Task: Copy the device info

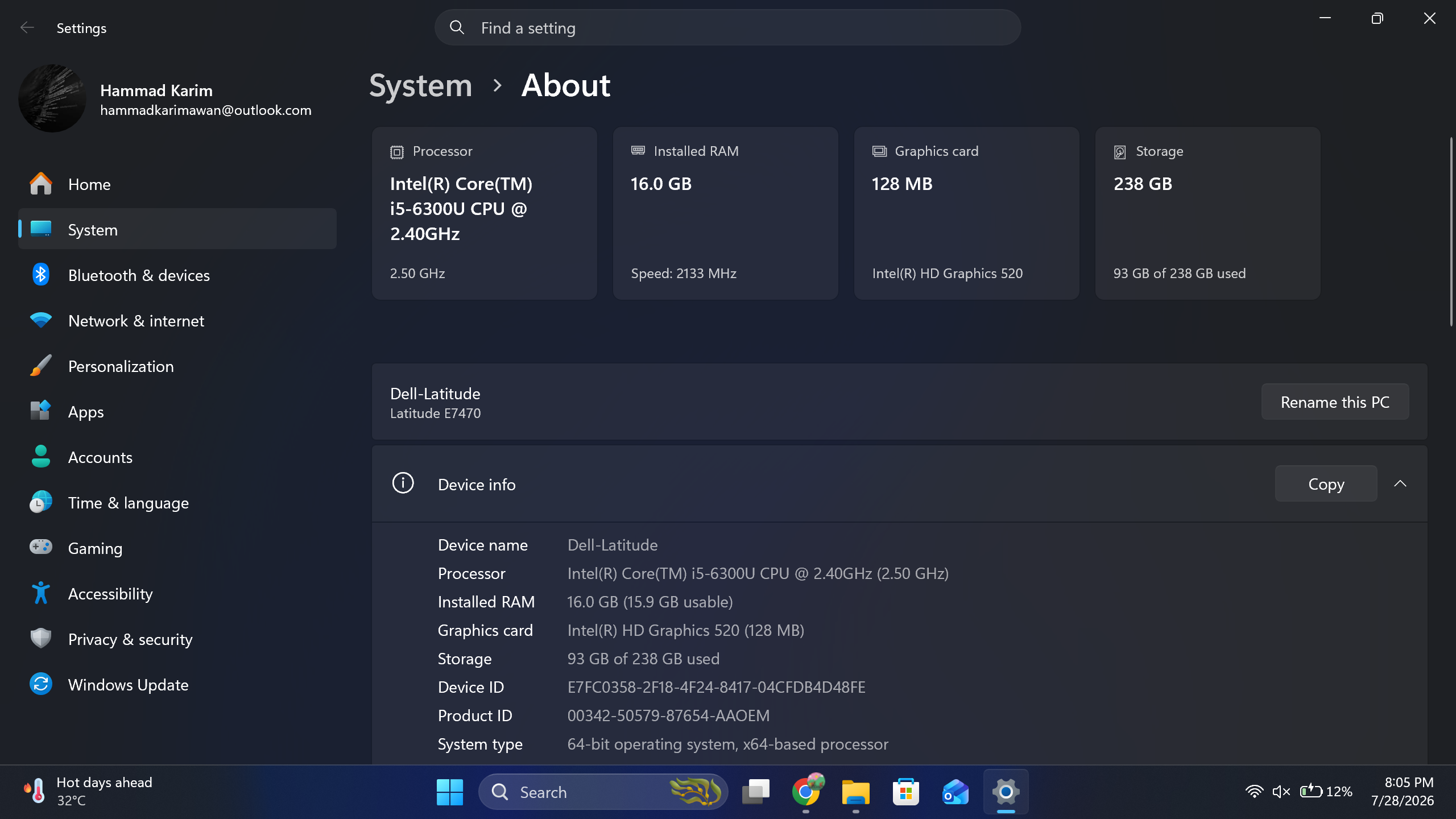Action: click(x=1326, y=483)
